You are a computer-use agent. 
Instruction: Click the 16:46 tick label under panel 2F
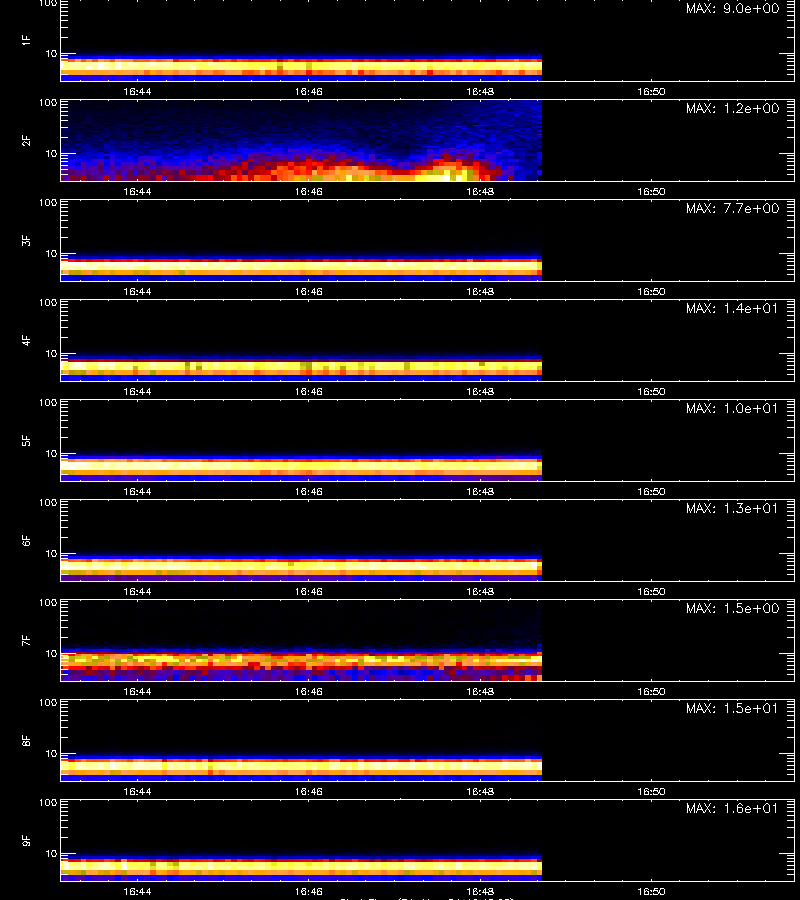pyautogui.click(x=309, y=192)
